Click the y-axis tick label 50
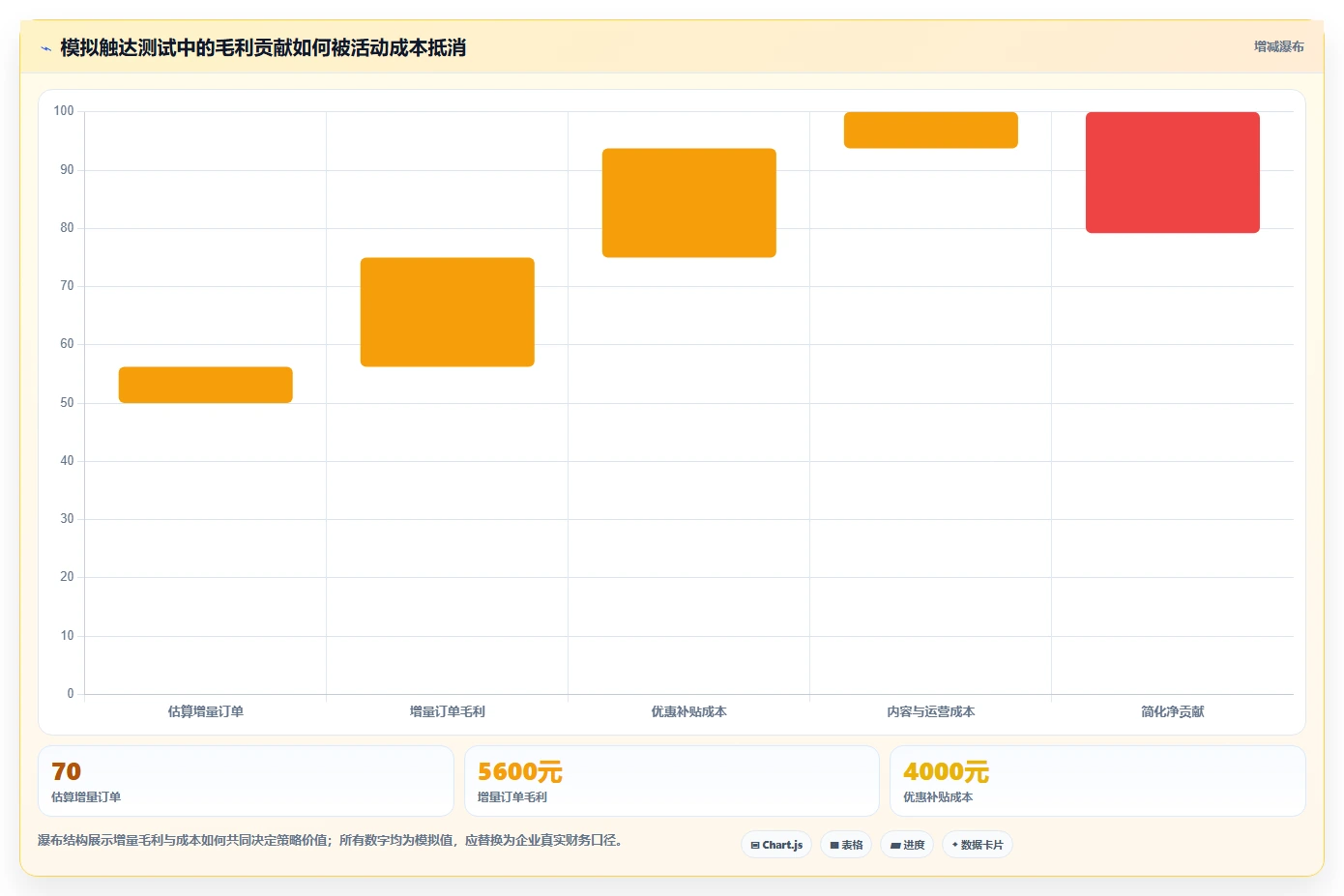The width and height of the screenshot is (1344, 896). 67,403
